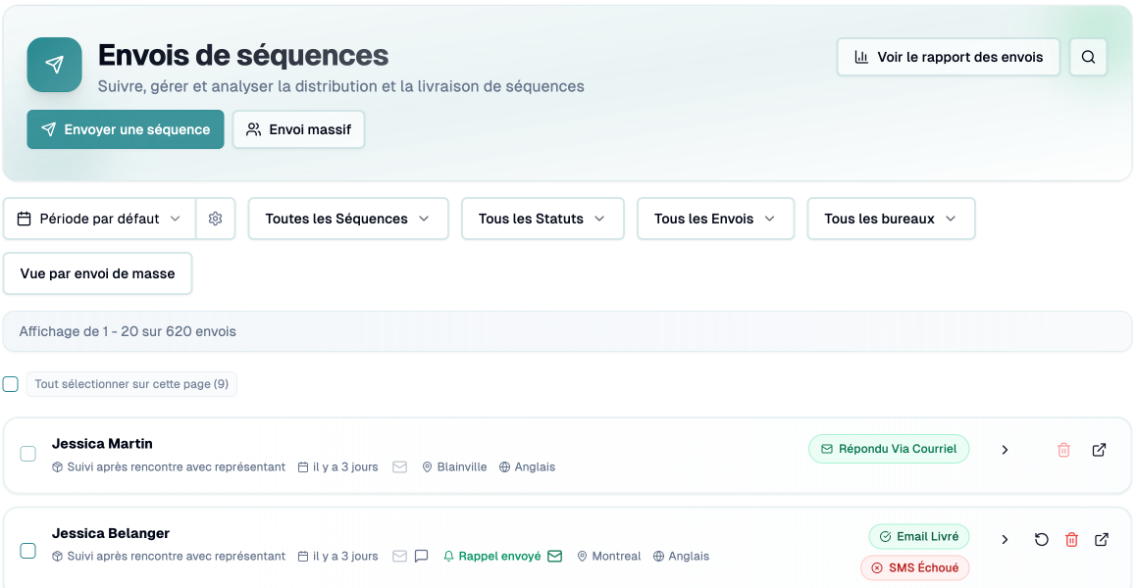Click the SMS Échoué status badge
Viewport: 1136px width, 588px height.
[x=914, y=568]
